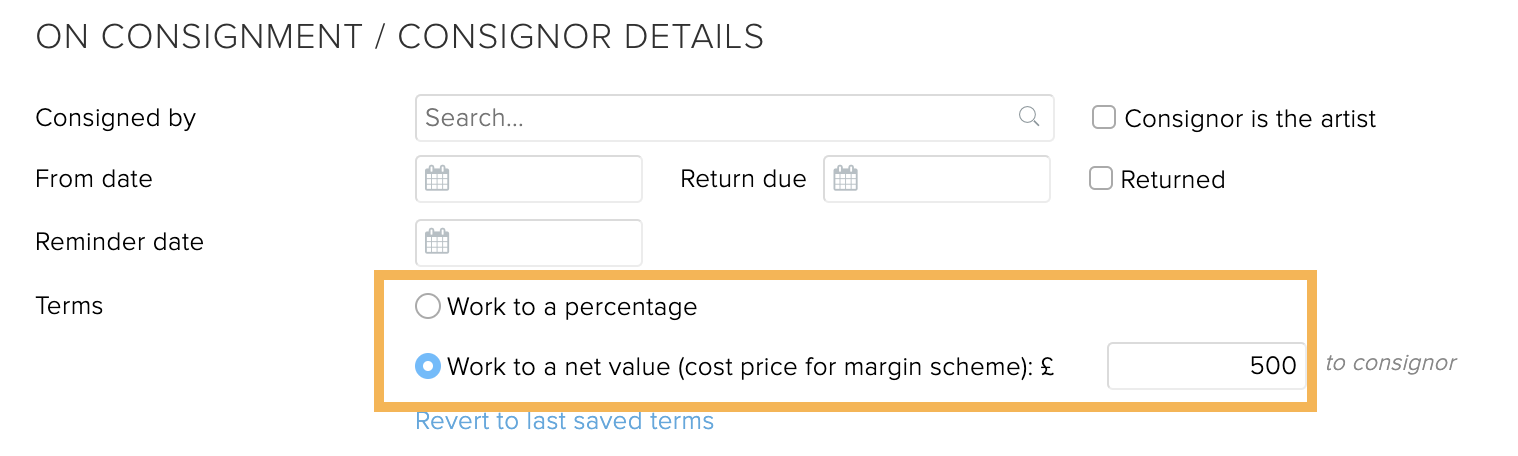Click the net value field showing 500
The image size is (1518, 456).
(1207, 366)
